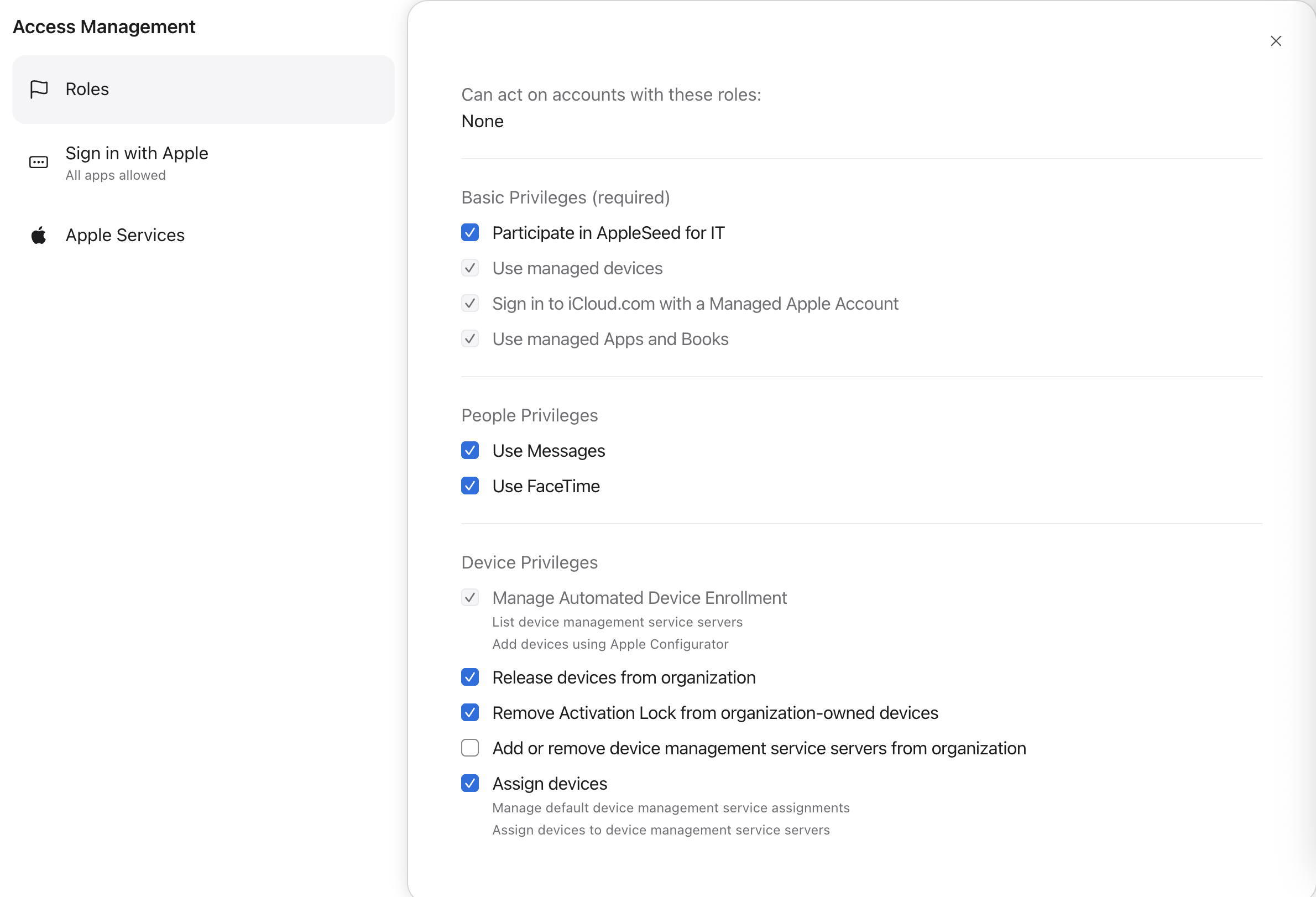Click "Can act on accounts with these roles:" label

(x=611, y=95)
